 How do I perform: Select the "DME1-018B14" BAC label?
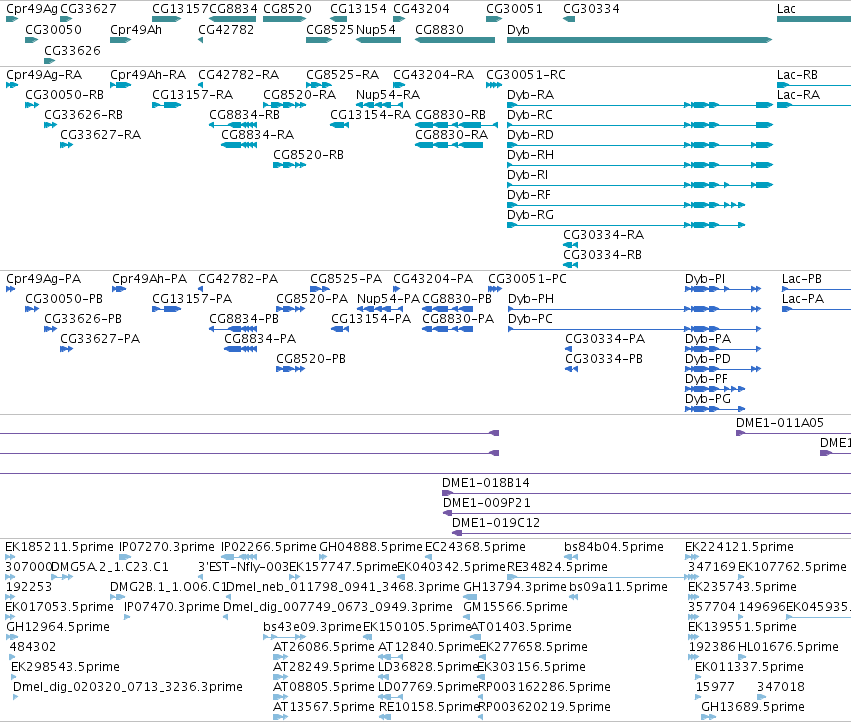click(x=486, y=483)
